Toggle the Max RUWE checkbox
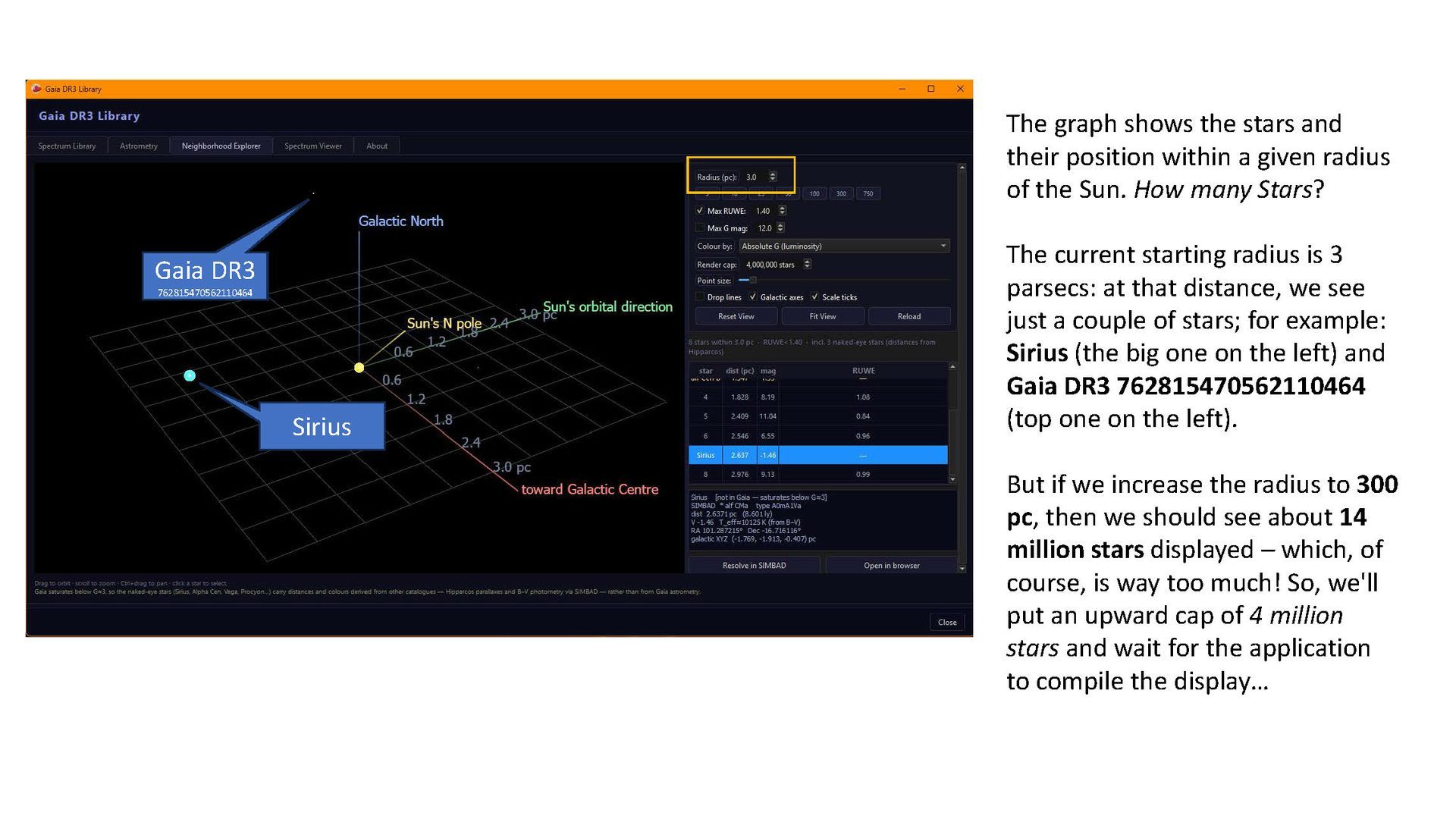 [x=699, y=211]
